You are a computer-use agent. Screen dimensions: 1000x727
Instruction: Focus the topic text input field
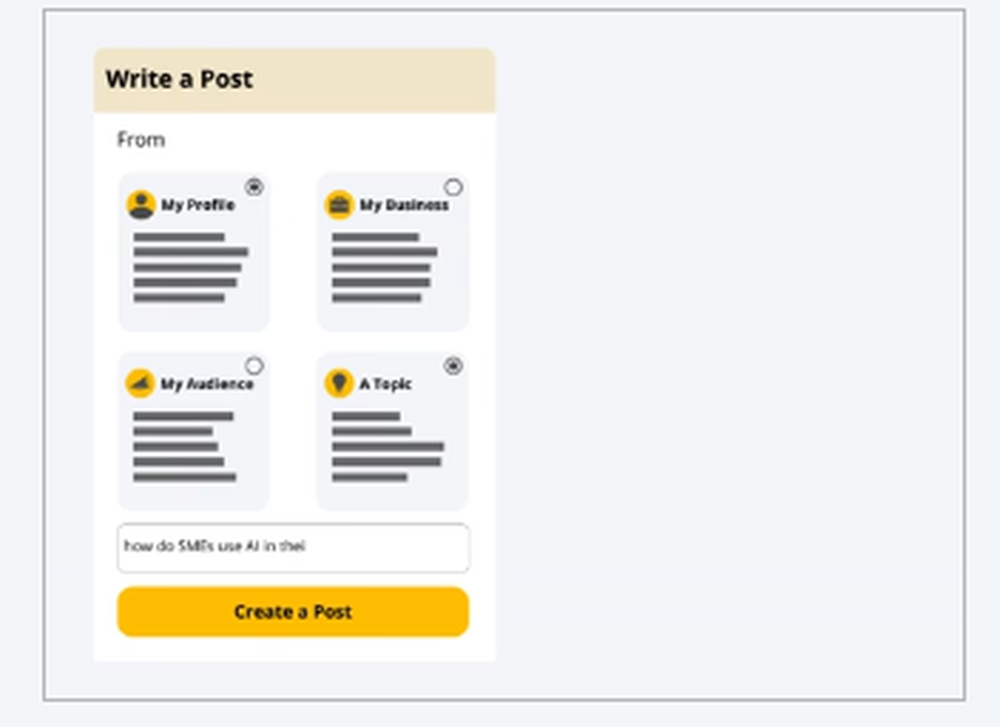point(293,548)
